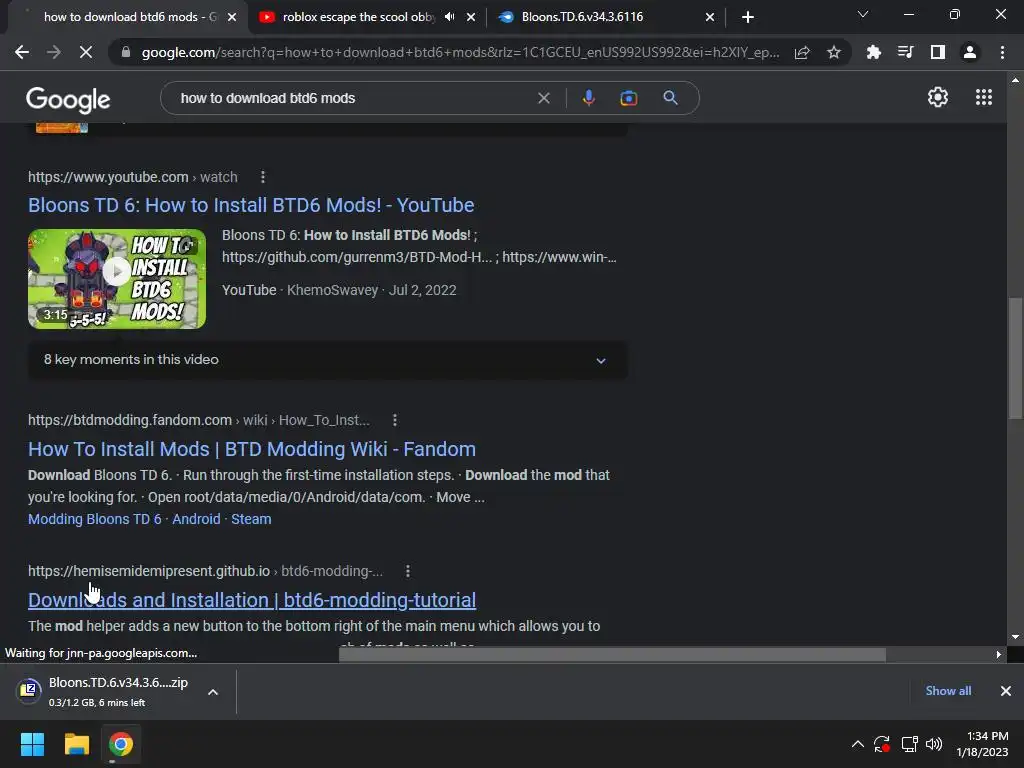
Task: Open the taskbar clock showing 1:34 PM
Action: [x=982, y=744]
